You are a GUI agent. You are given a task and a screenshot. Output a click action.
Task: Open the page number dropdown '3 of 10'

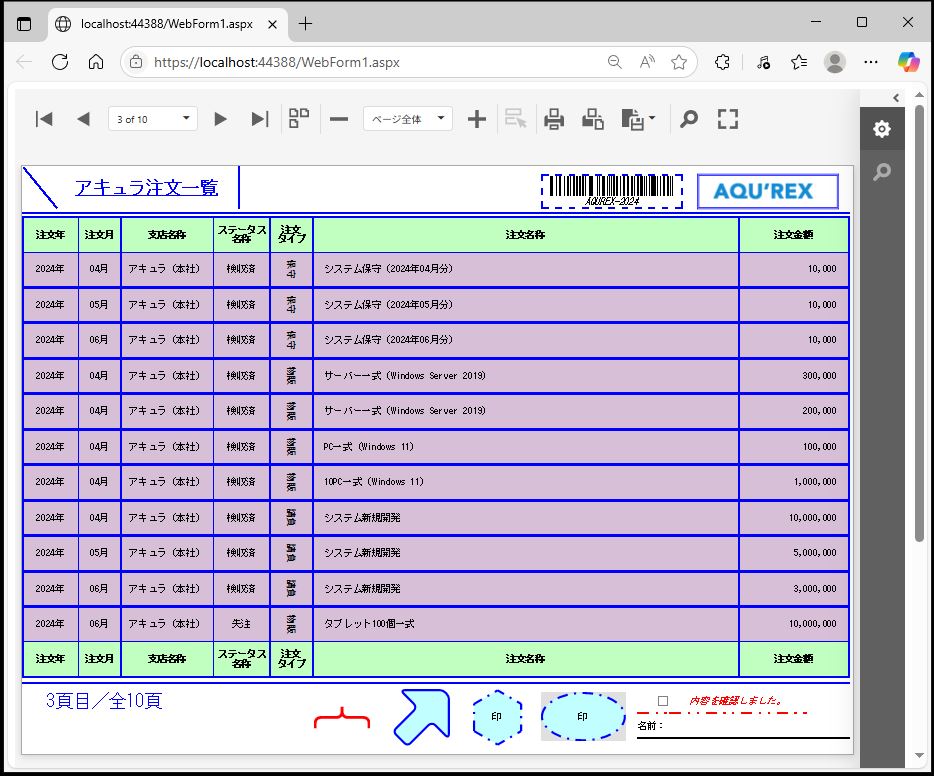pos(152,119)
